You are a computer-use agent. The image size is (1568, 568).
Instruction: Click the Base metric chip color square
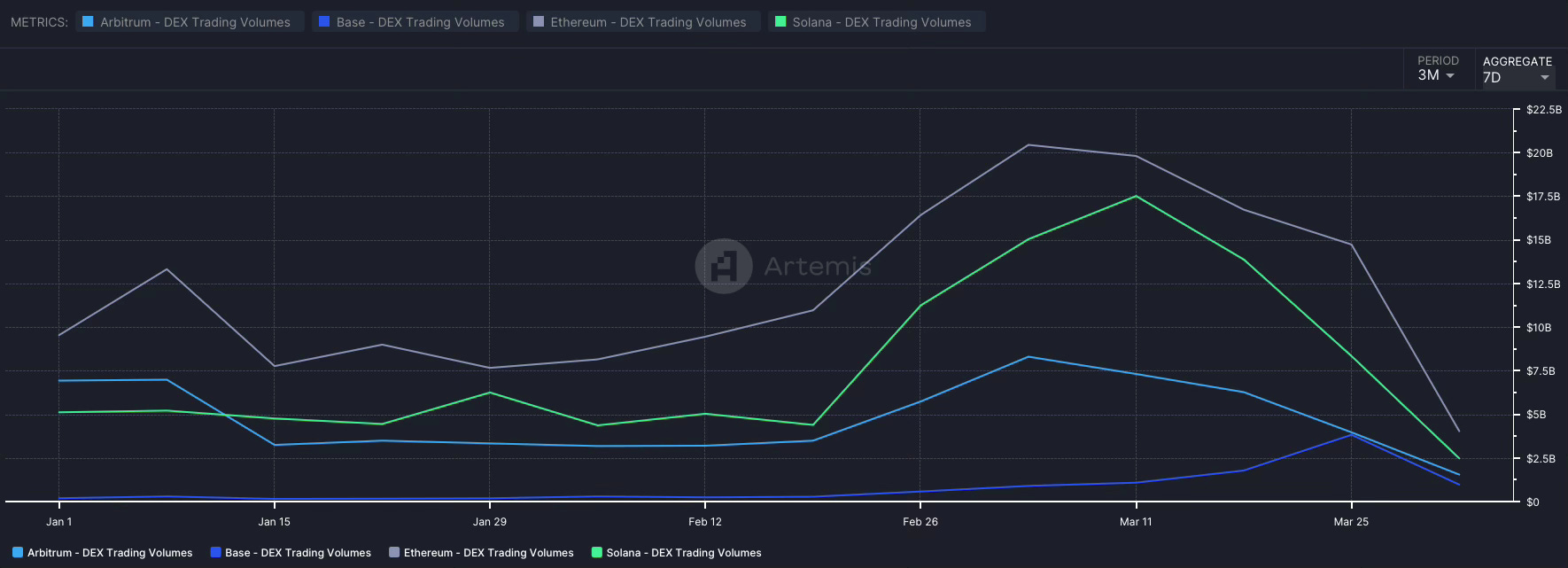click(x=324, y=21)
